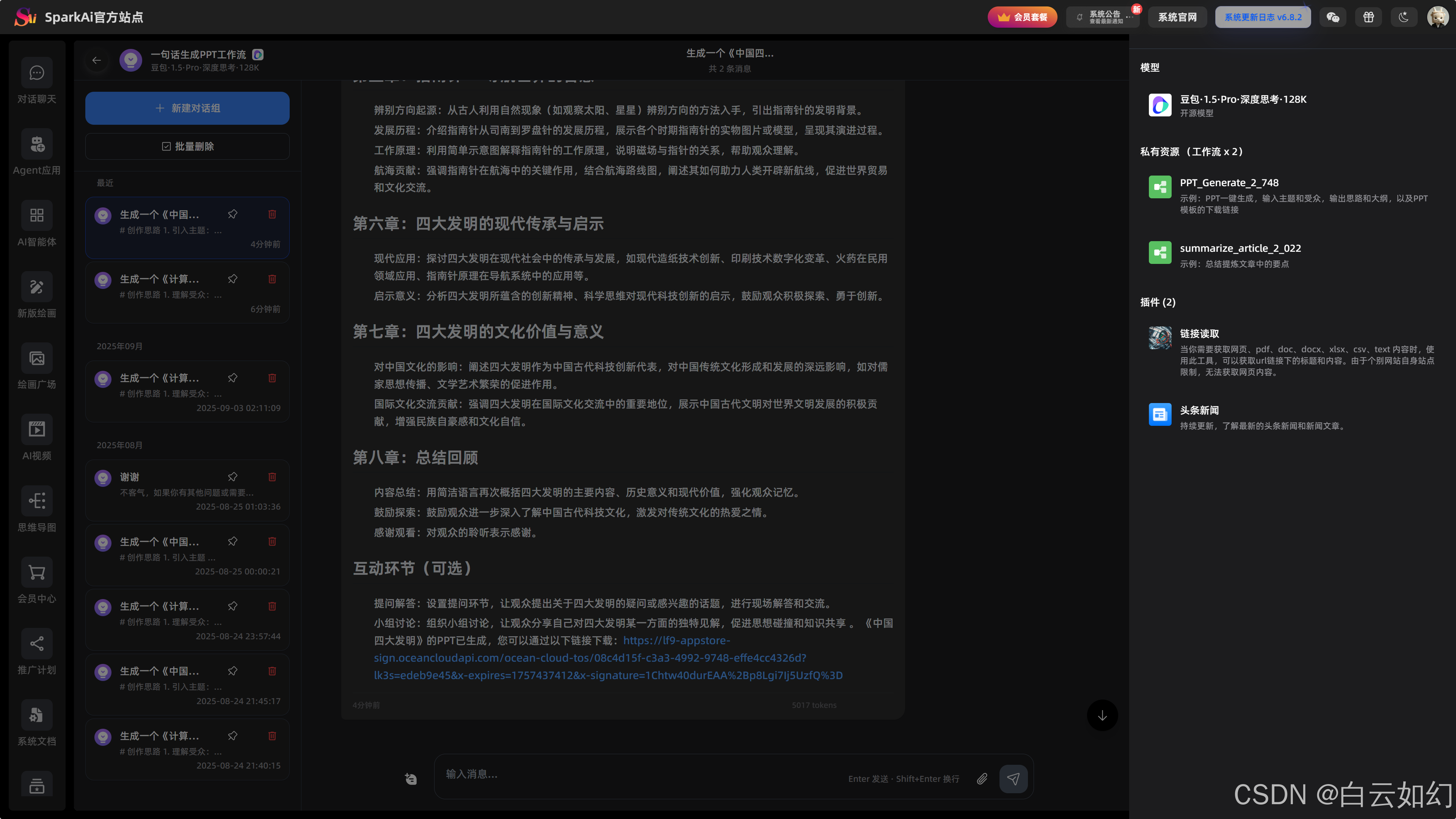This screenshot has height=819, width=1456.
Task: Open the WeChat icon in the top bar
Action: [1333, 17]
